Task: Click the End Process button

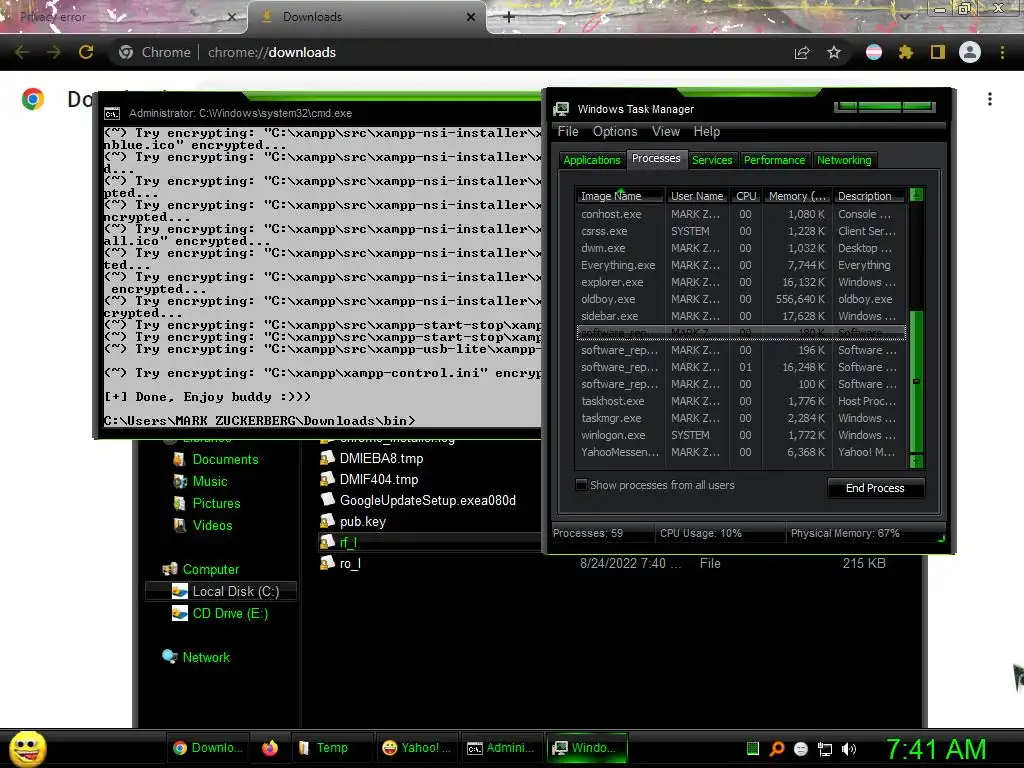Action: click(875, 488)
